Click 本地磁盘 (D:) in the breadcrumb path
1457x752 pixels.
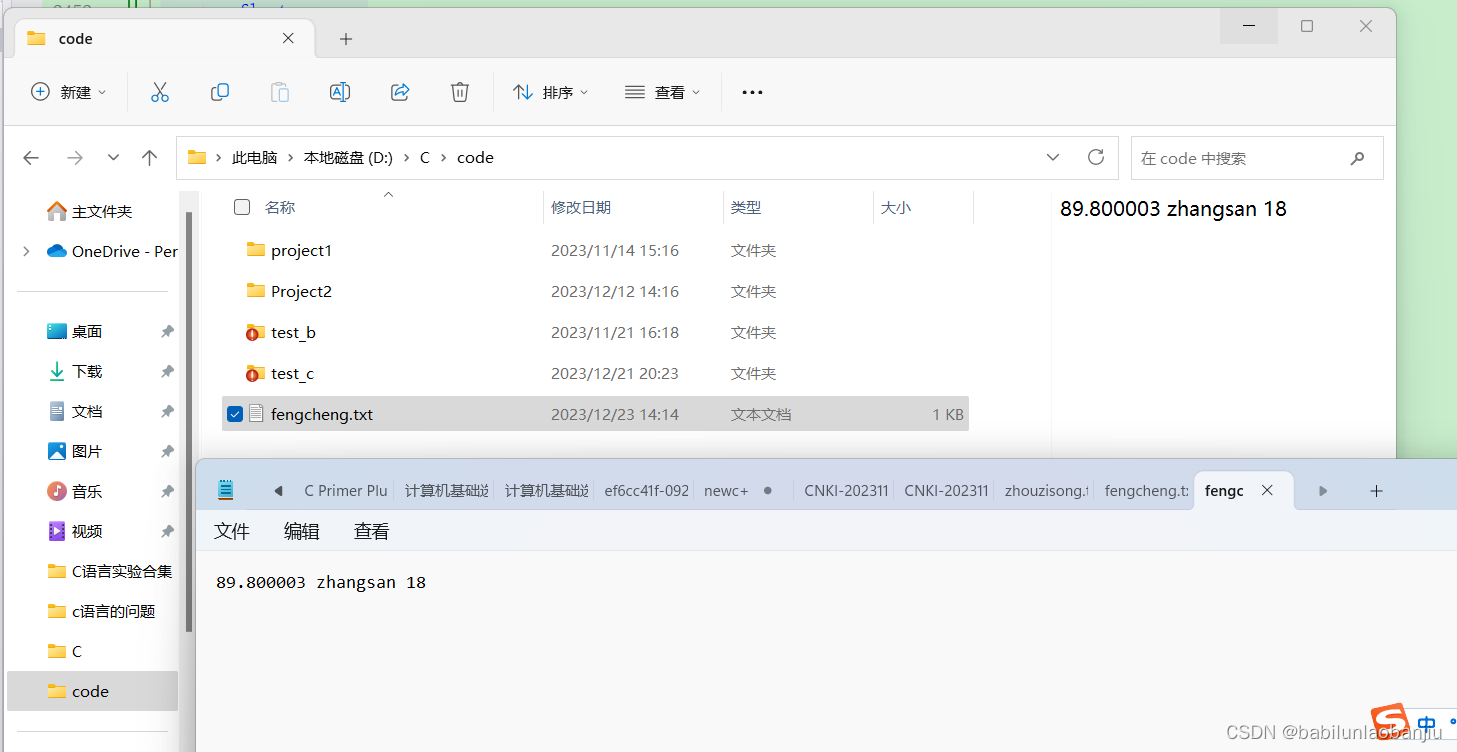(347, 157)
